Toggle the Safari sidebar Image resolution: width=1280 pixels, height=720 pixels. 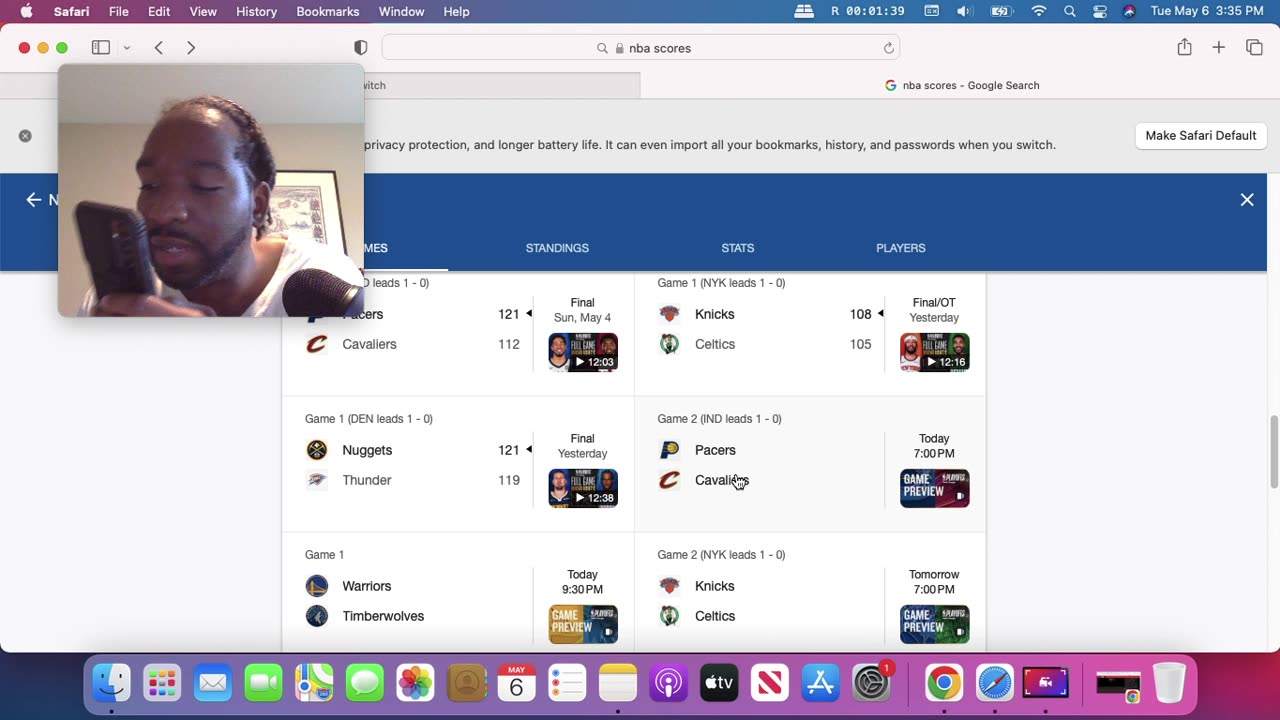101,48
